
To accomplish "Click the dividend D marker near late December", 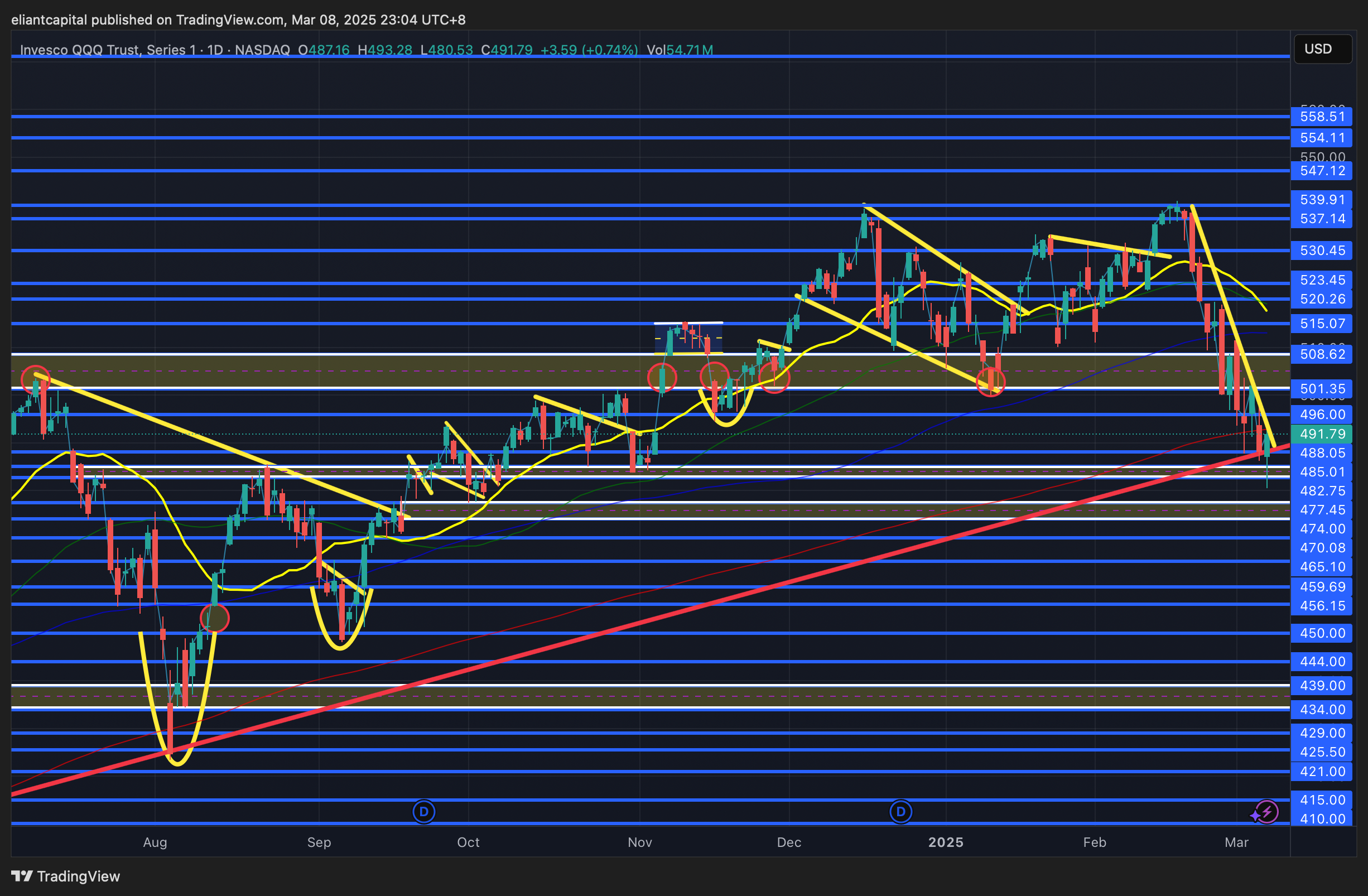I will point(900,812).
